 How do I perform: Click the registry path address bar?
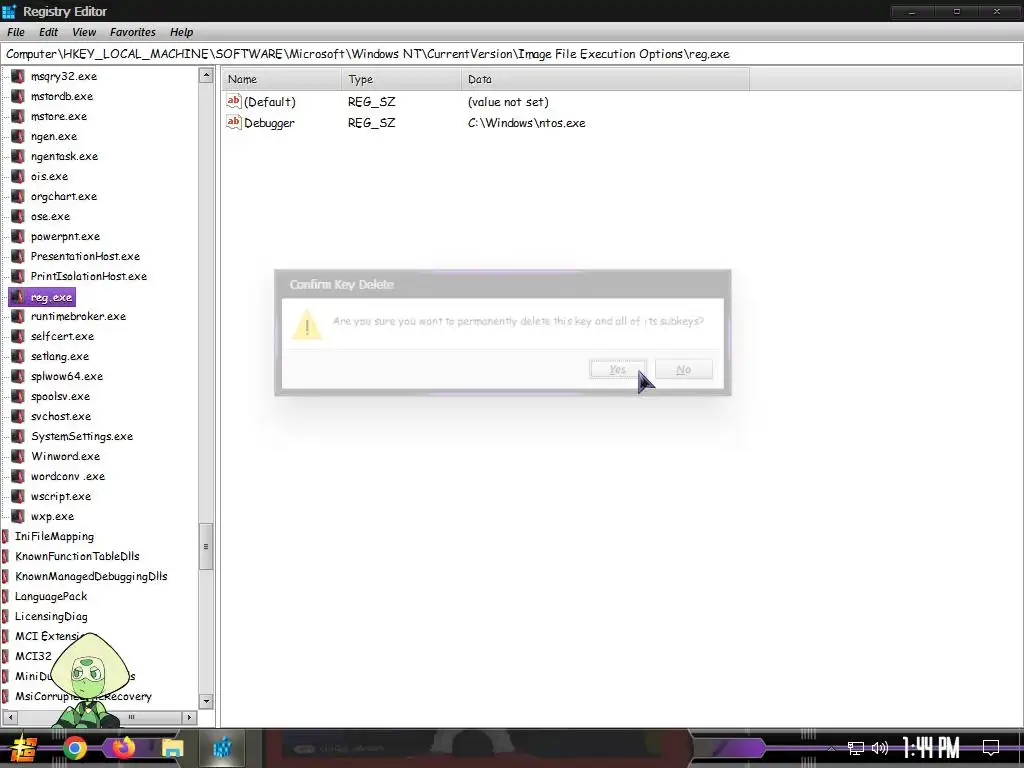[511, 54]
